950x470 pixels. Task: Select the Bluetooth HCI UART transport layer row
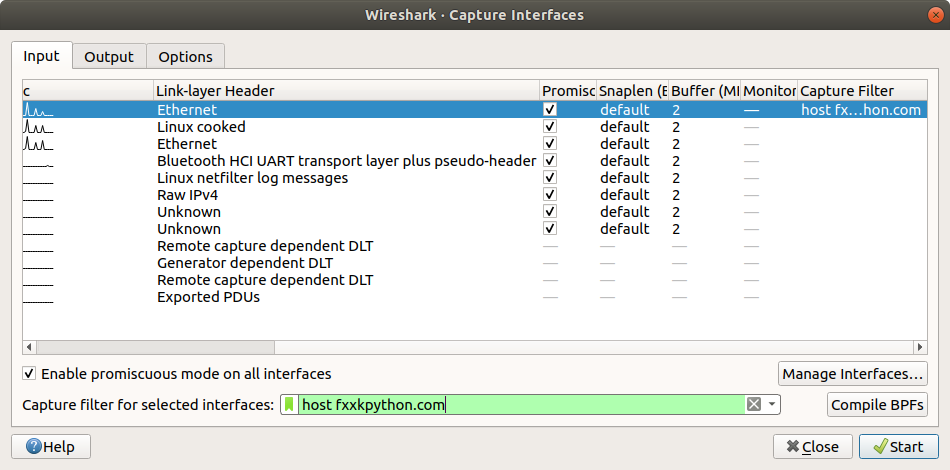tap(474, 161)
